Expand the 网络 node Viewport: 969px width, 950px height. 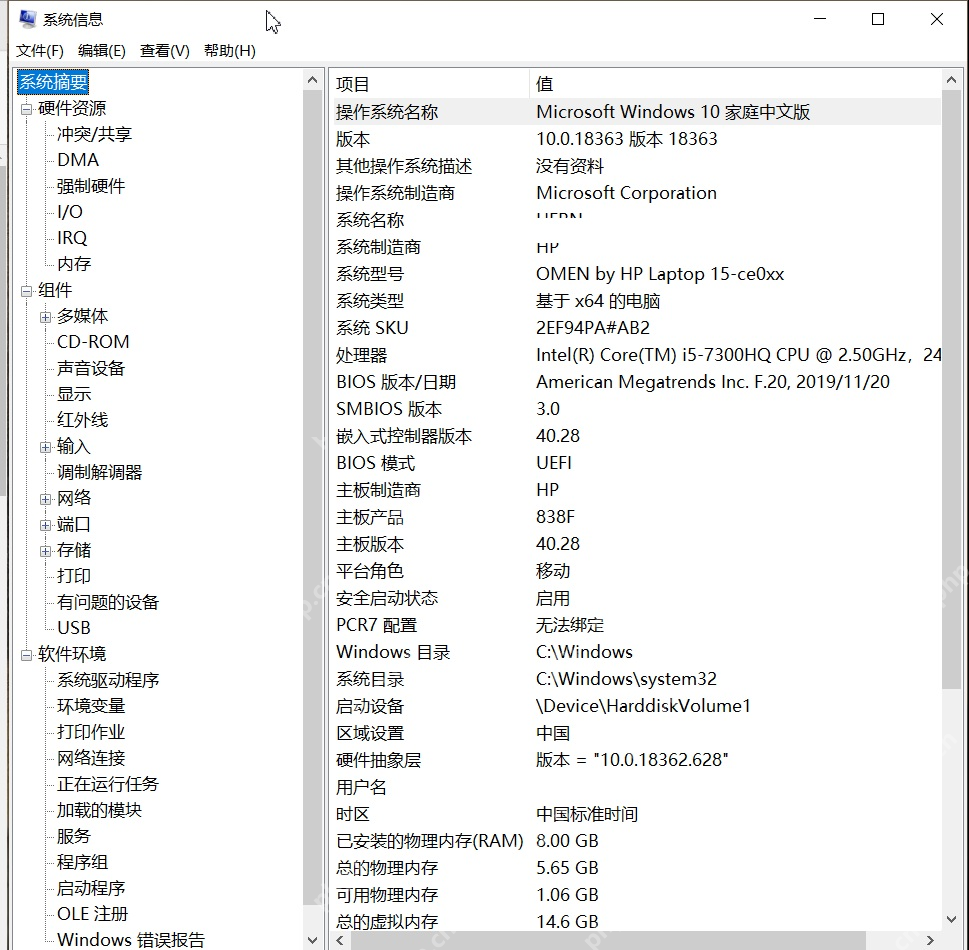pyautogui.click(x=46, y=499)
